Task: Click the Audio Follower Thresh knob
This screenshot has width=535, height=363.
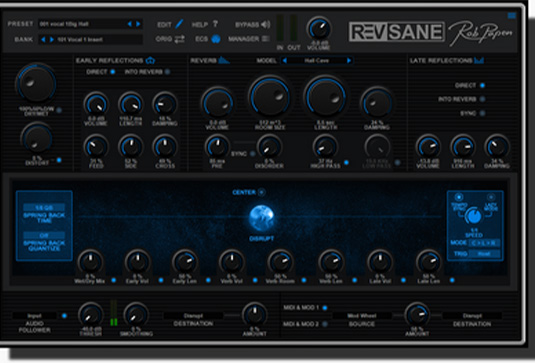Action: click(x=91, y=315)
